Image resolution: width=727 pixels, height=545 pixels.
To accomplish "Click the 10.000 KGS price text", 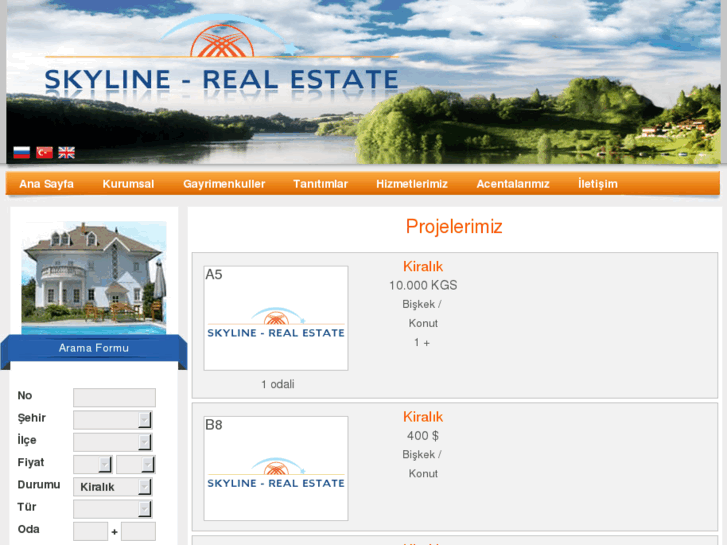I will coord(423,285).
